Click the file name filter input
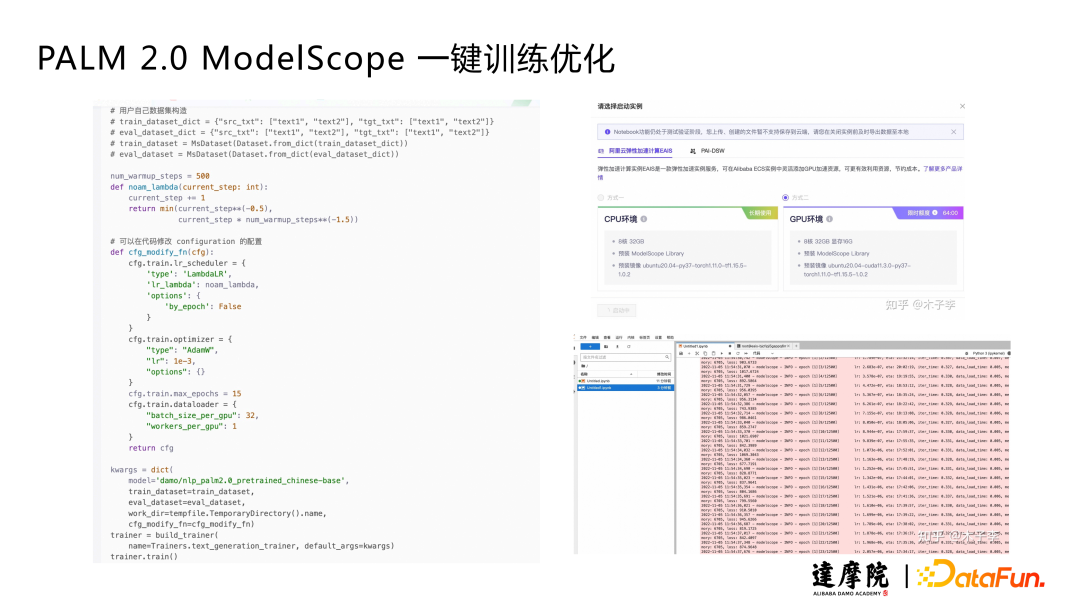 click(626, 357)
